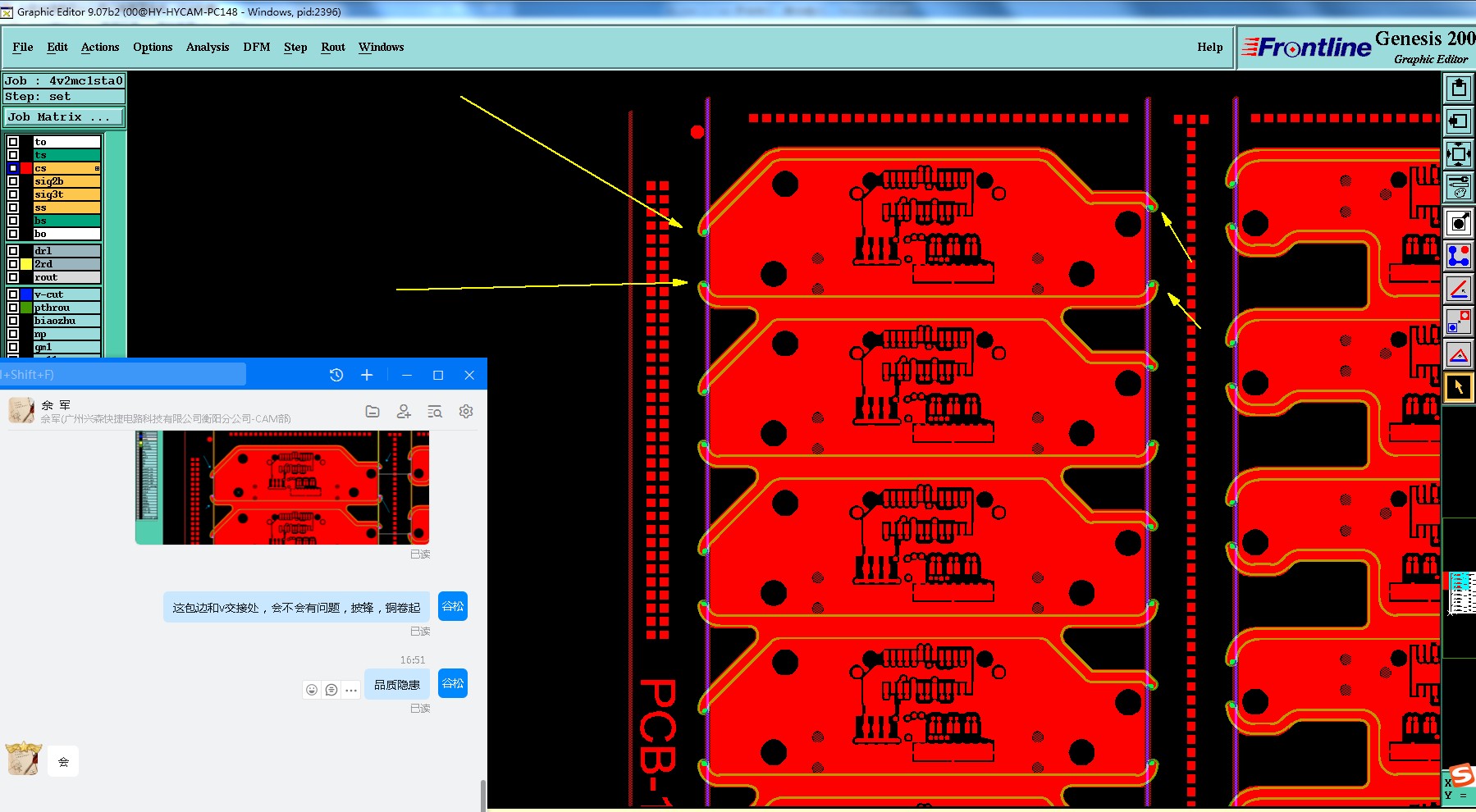The image size is (1476, 812).
Task: Open the search messages icon in chat header
Action: pyautogui.click(x=435, y=412)
